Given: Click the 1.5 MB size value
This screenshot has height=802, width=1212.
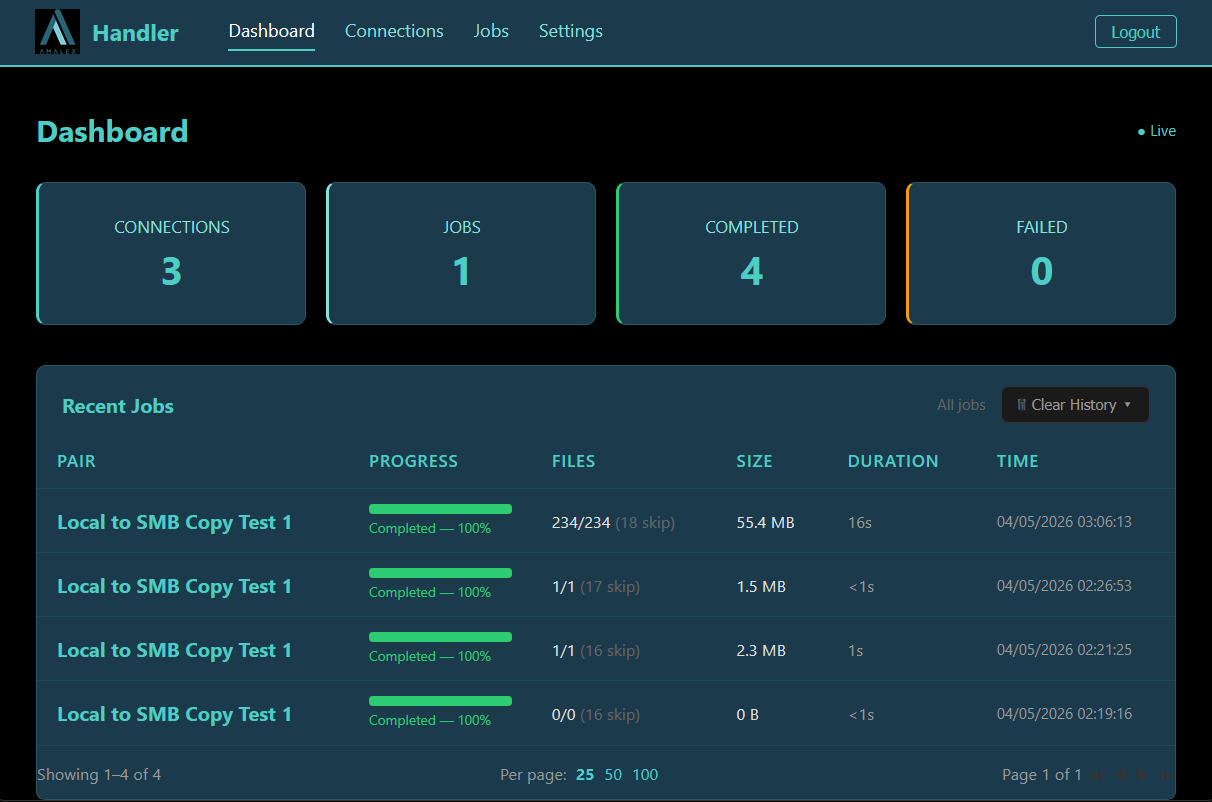Looking at the screenshot, I should pos(761,586).
